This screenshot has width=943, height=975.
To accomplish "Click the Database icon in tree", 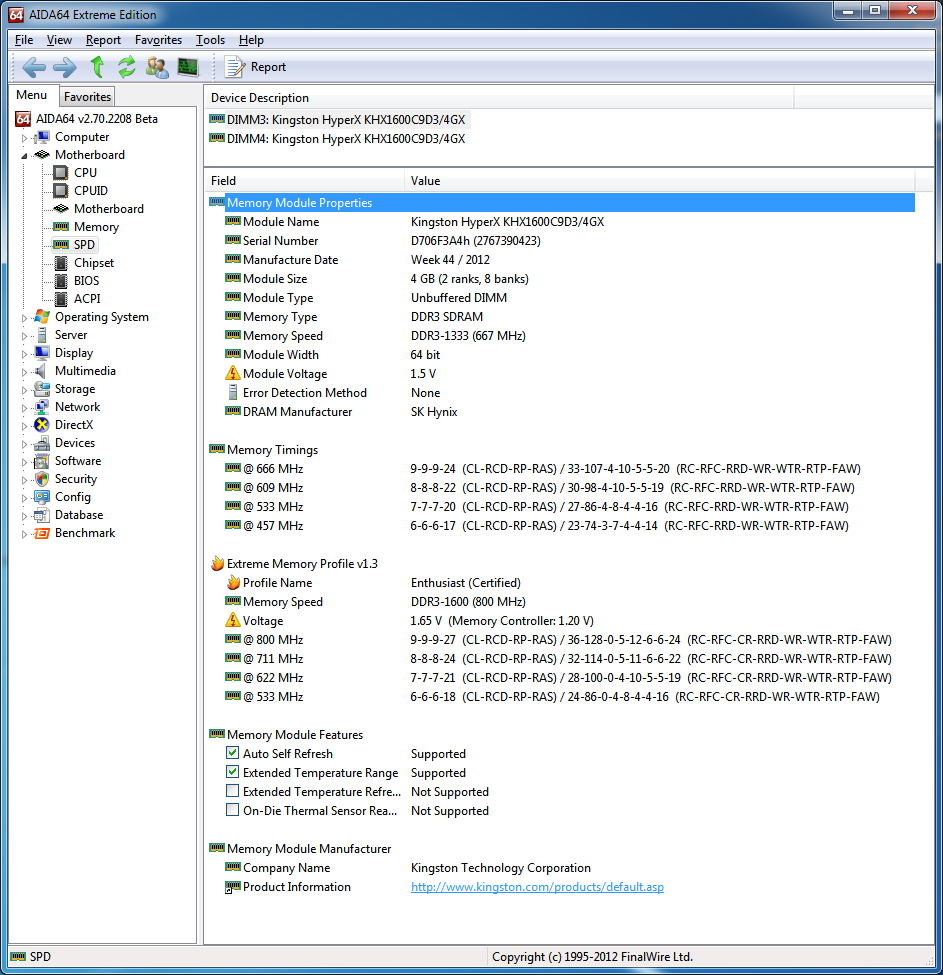I will click(42, 515).
